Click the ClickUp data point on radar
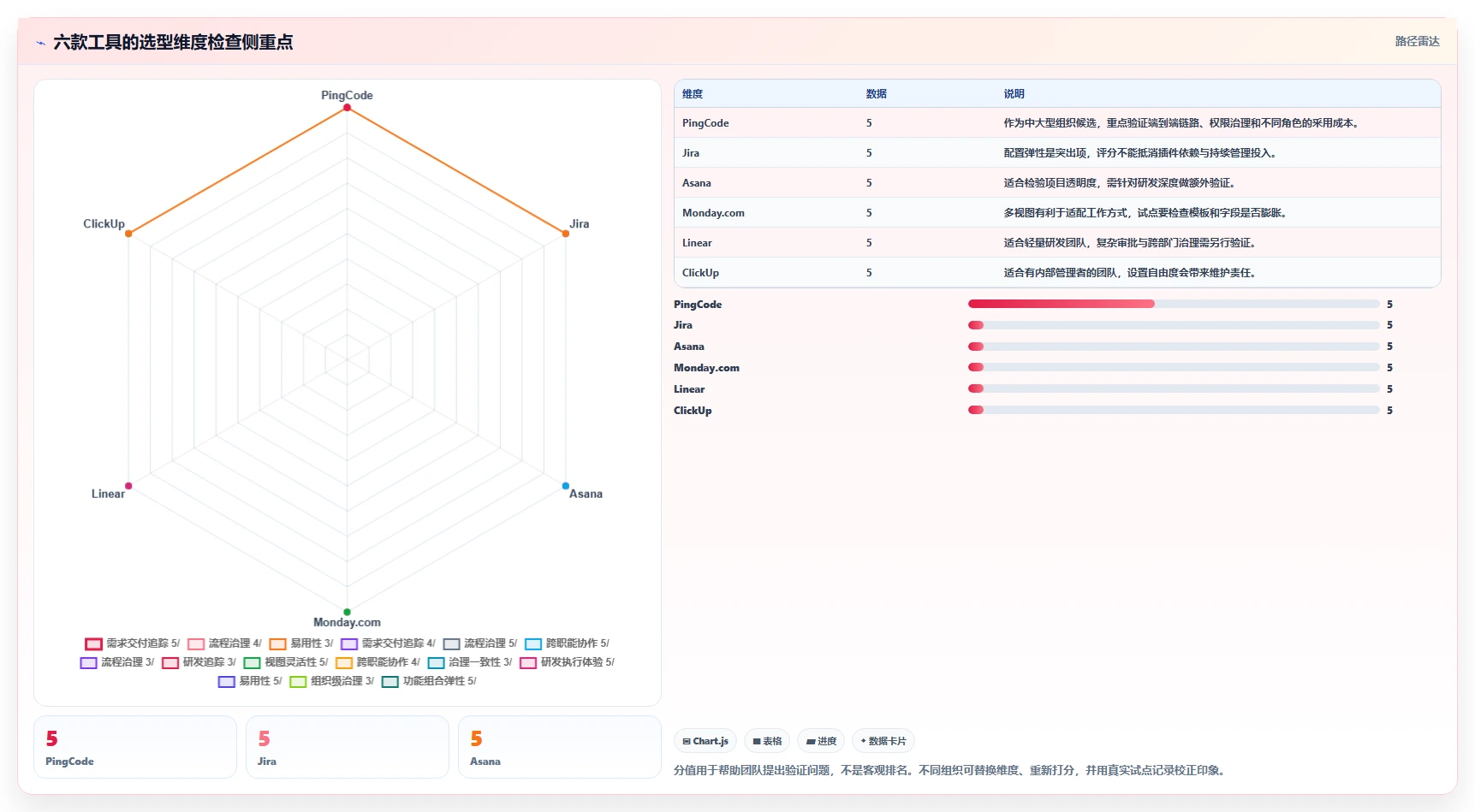This screenshot has width=1475, height=812. [128, 234]
